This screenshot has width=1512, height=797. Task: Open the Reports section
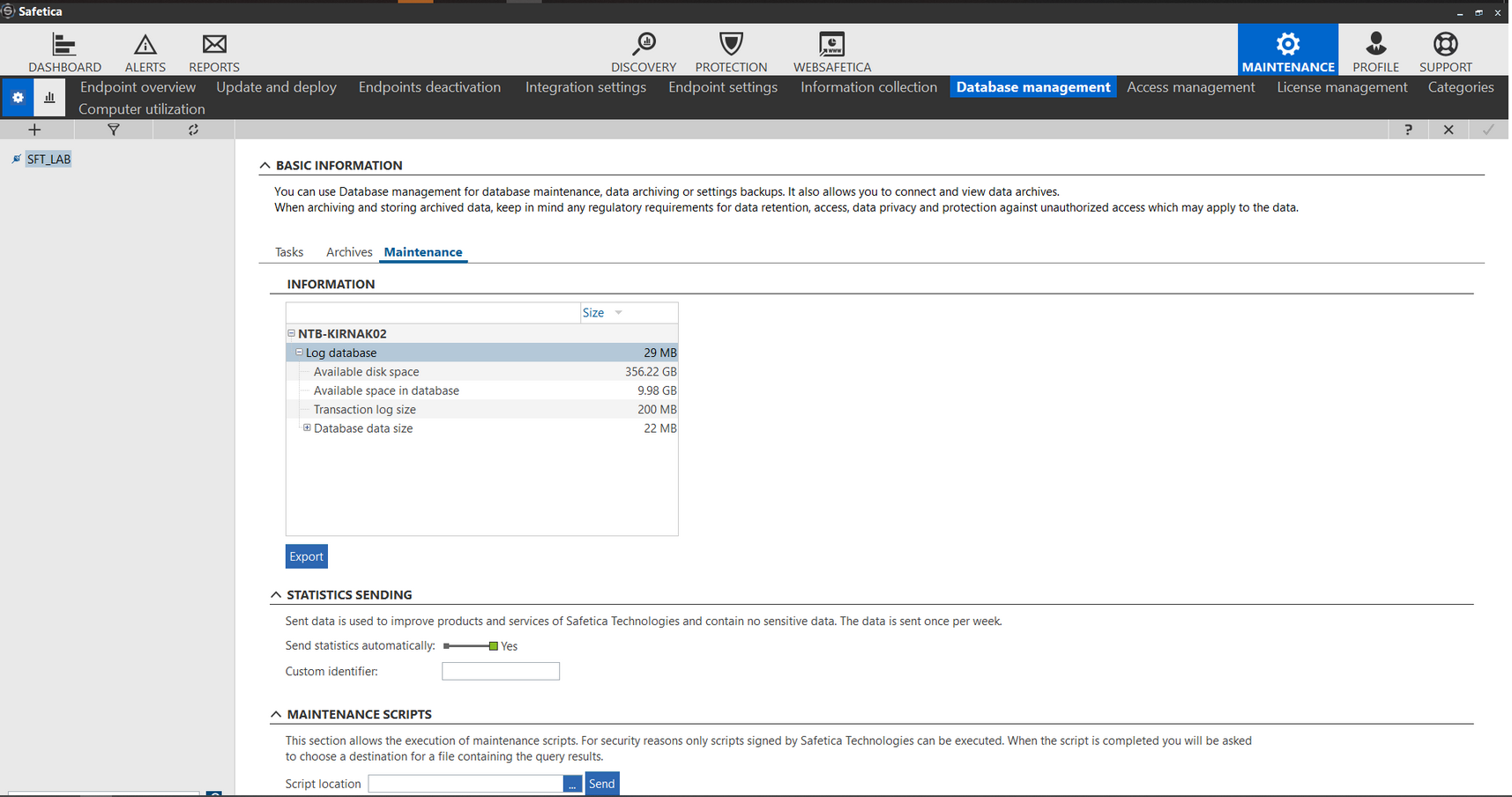[214, 52]
